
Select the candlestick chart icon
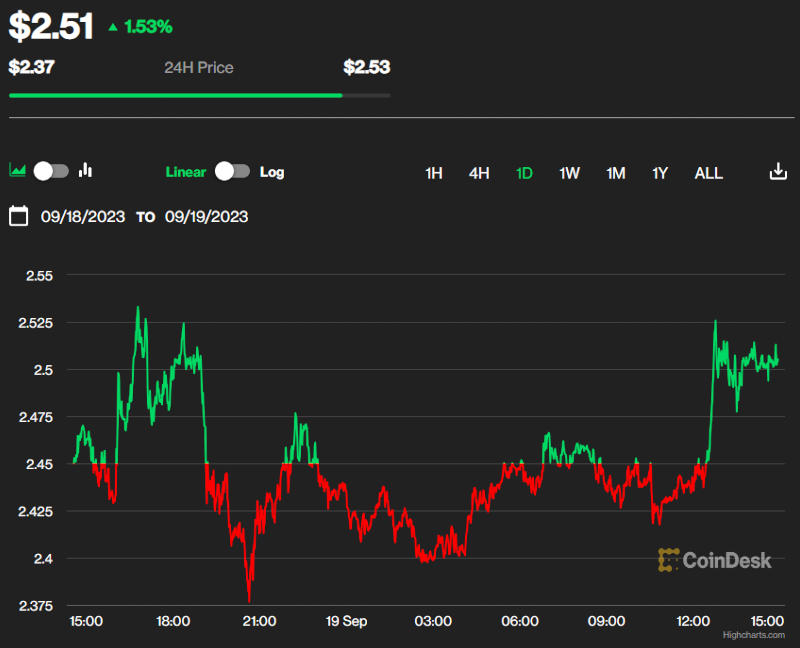click(x=85, y=171)
